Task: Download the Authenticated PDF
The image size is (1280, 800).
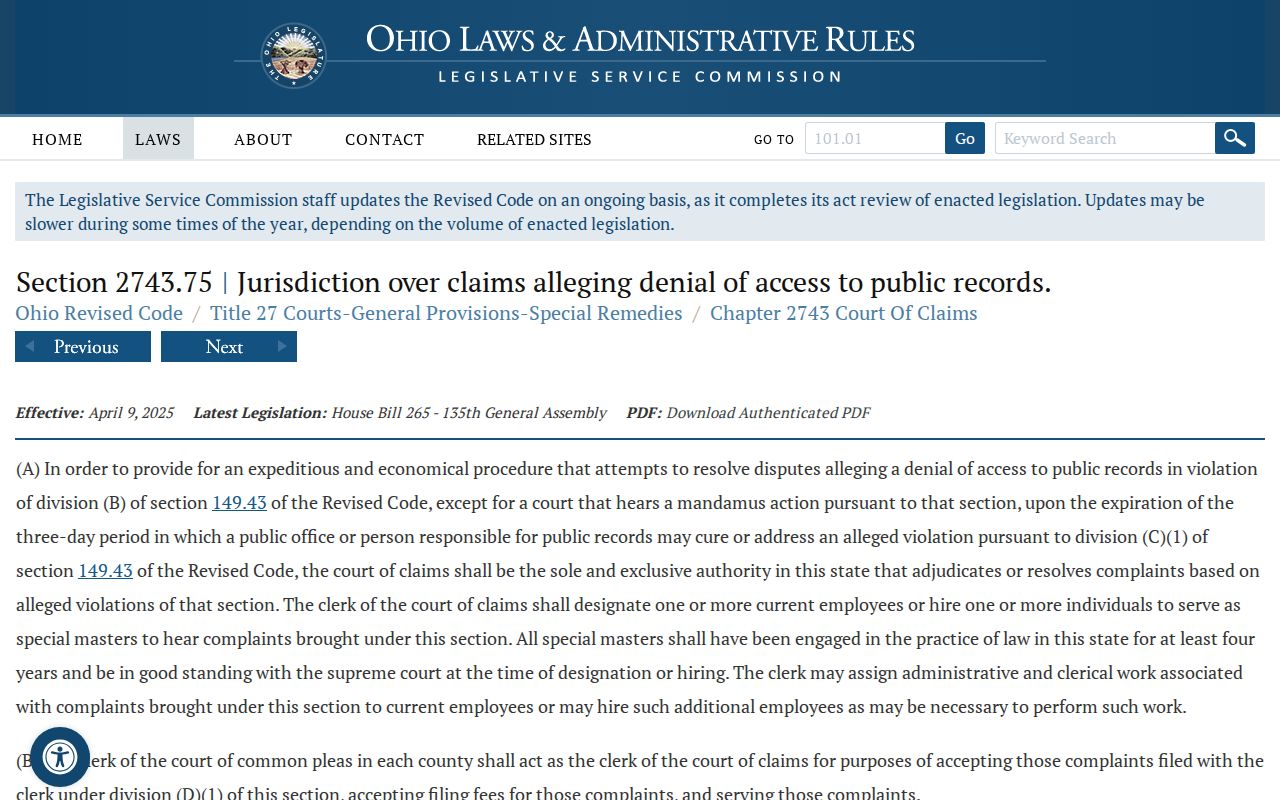Action: tap(768, 412)
